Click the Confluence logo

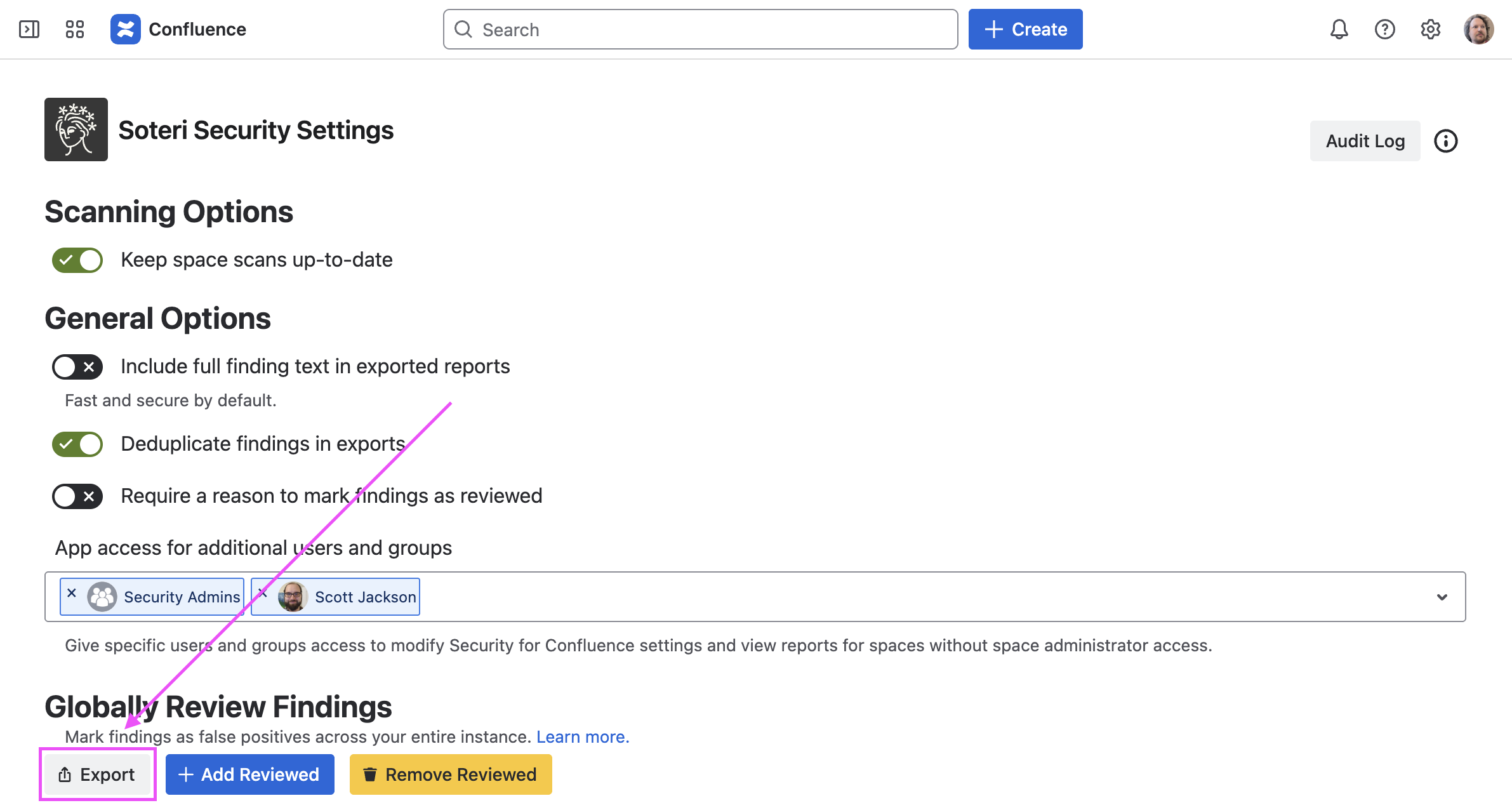point(126,29)
